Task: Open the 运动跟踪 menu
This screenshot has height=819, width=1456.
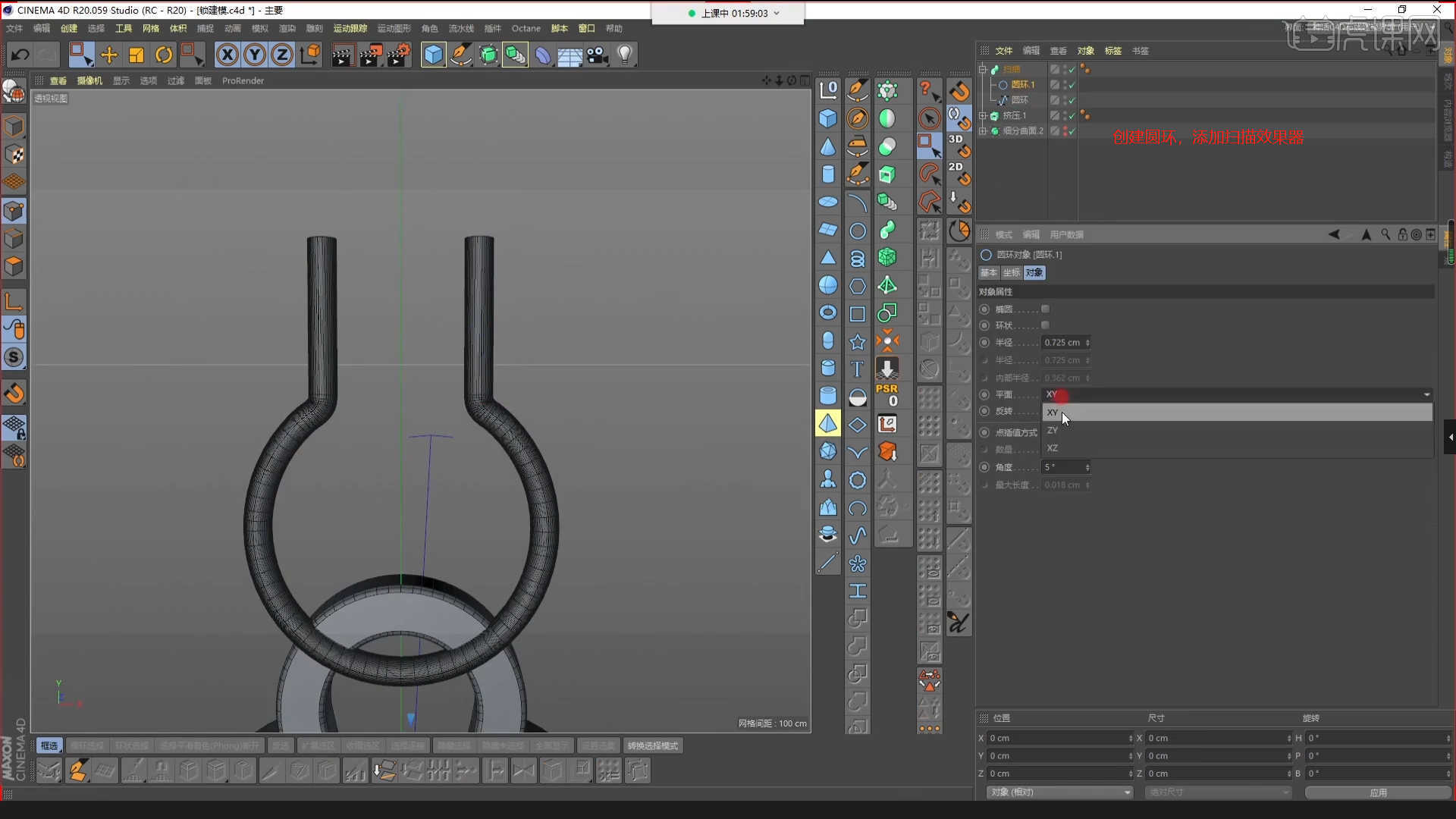Action: coord(350,28)
